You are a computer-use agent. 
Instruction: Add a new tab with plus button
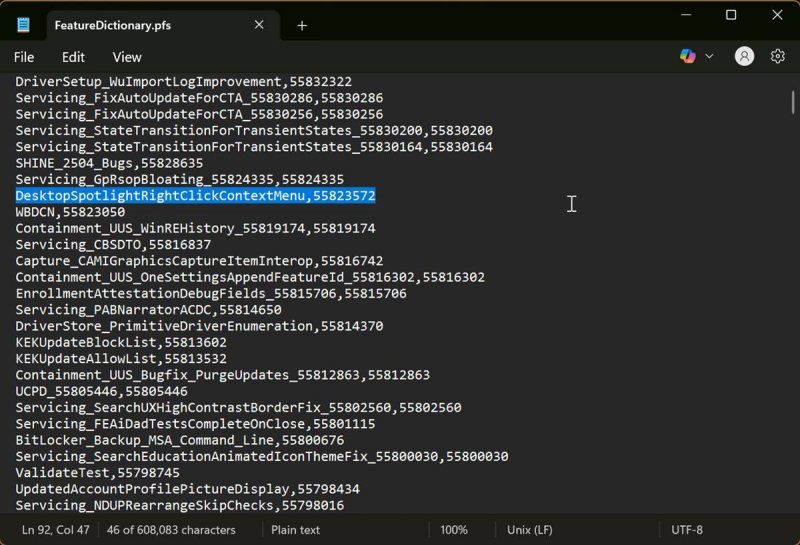coord(302,26)
